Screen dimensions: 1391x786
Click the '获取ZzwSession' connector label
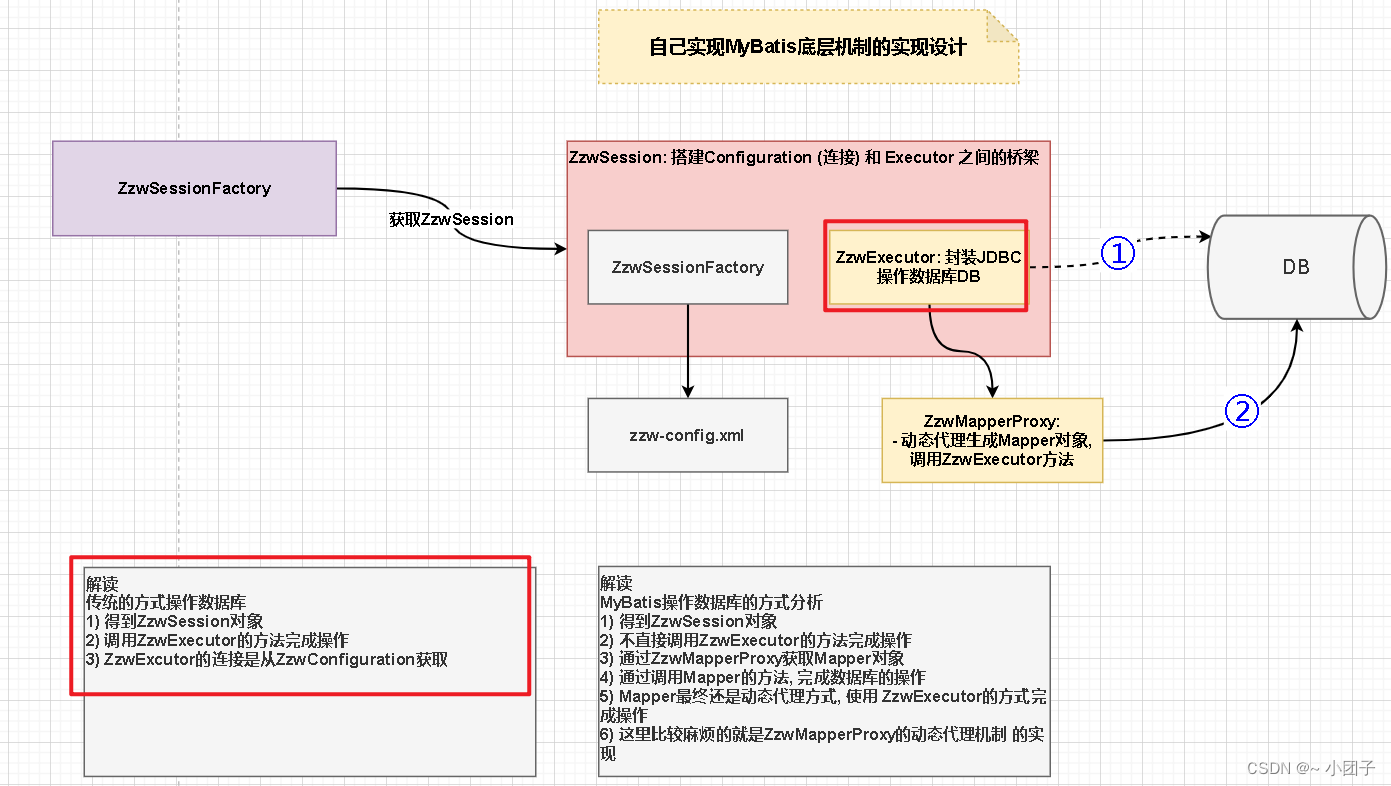(451, 219)
